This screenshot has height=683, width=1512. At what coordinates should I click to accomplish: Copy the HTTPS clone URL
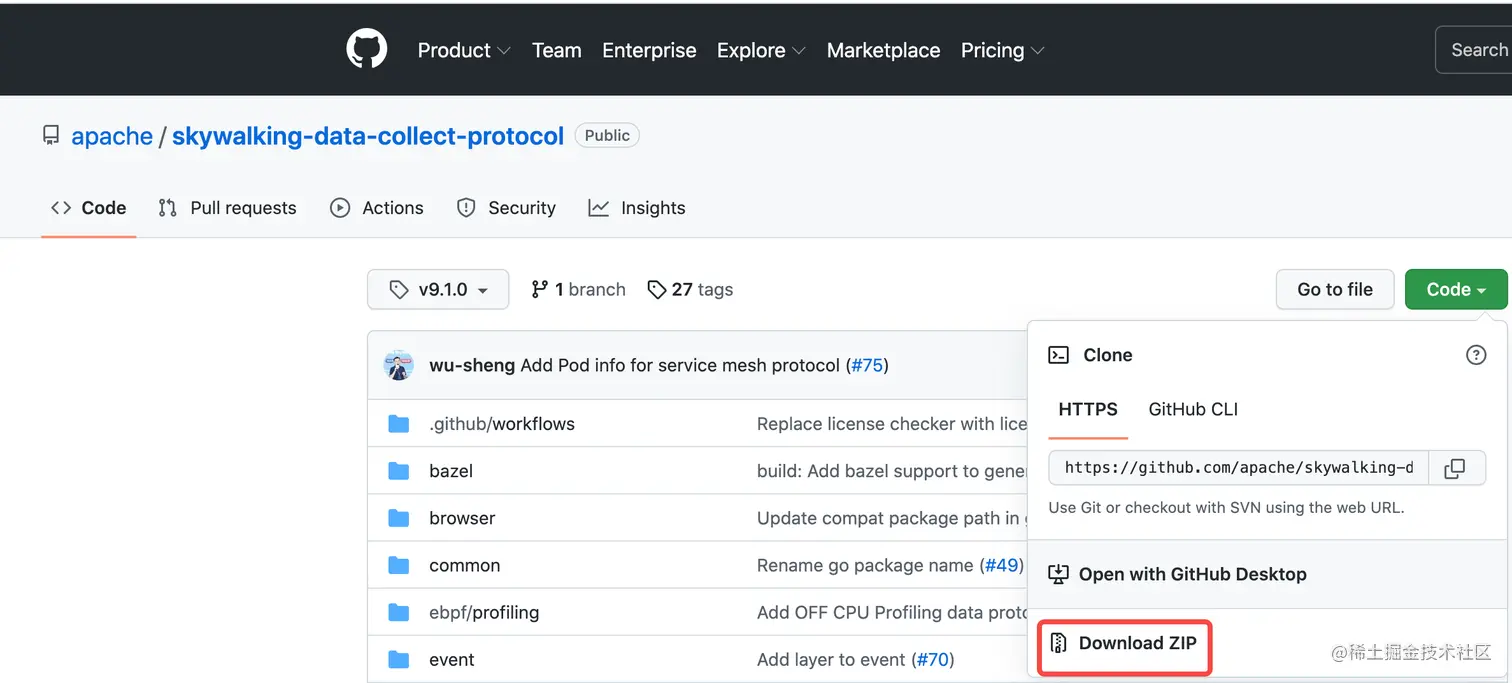1455,468
